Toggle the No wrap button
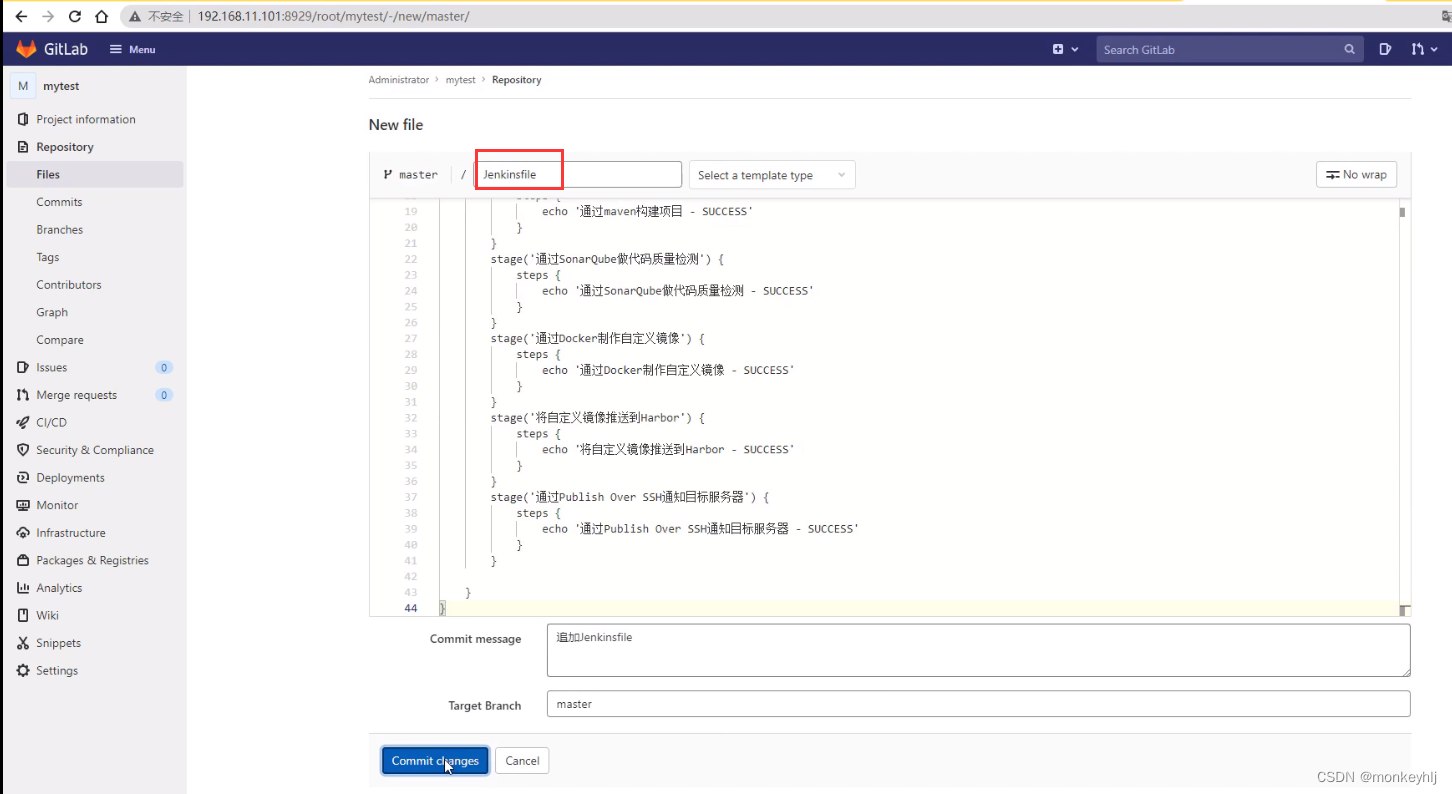The width and height of the screenshot is (1452, 794). [x=1356, y=175]
